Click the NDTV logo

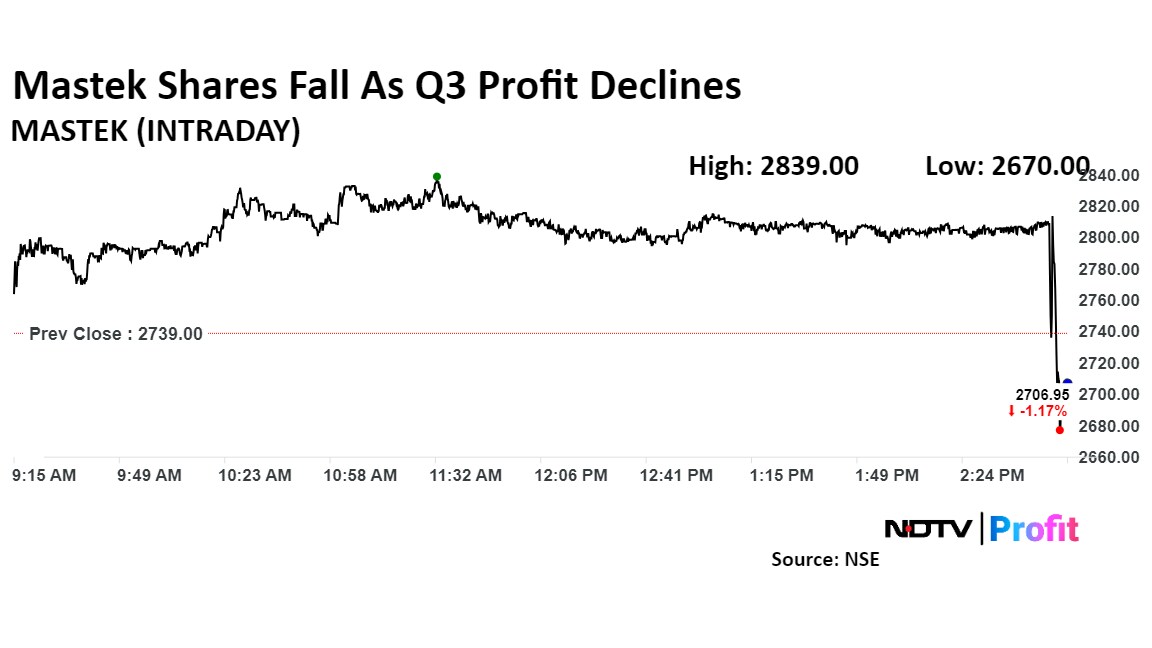(x=929, y=529)
